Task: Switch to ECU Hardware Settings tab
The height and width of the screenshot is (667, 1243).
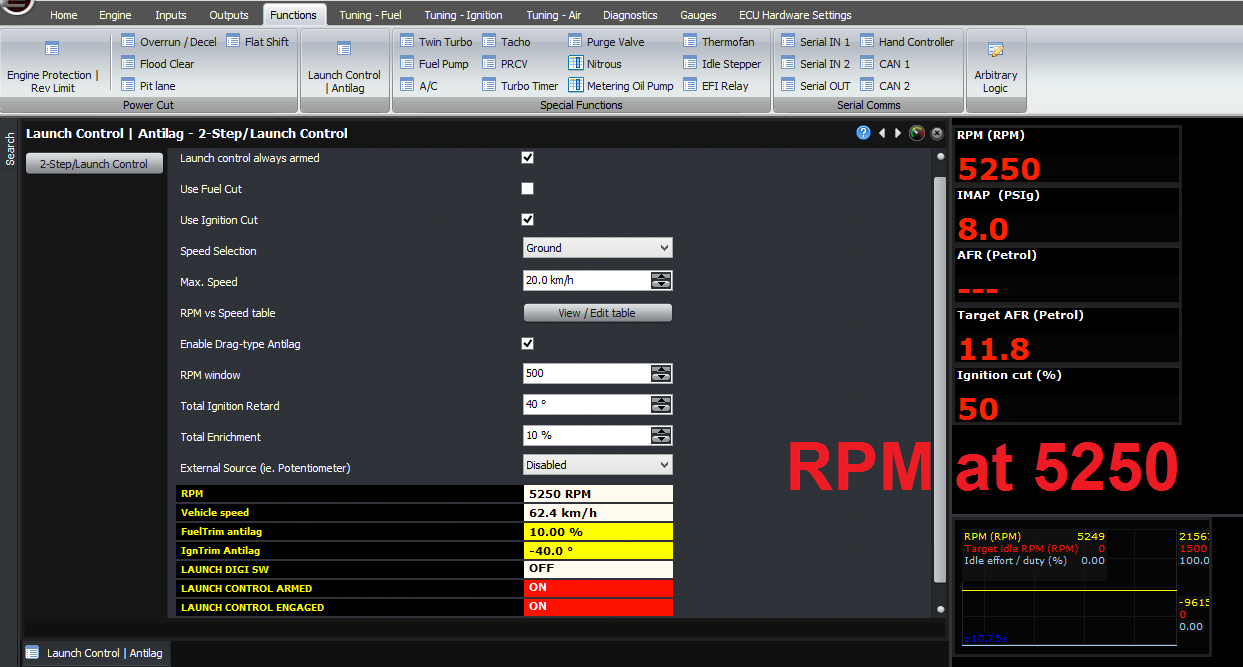Action: 795,15
